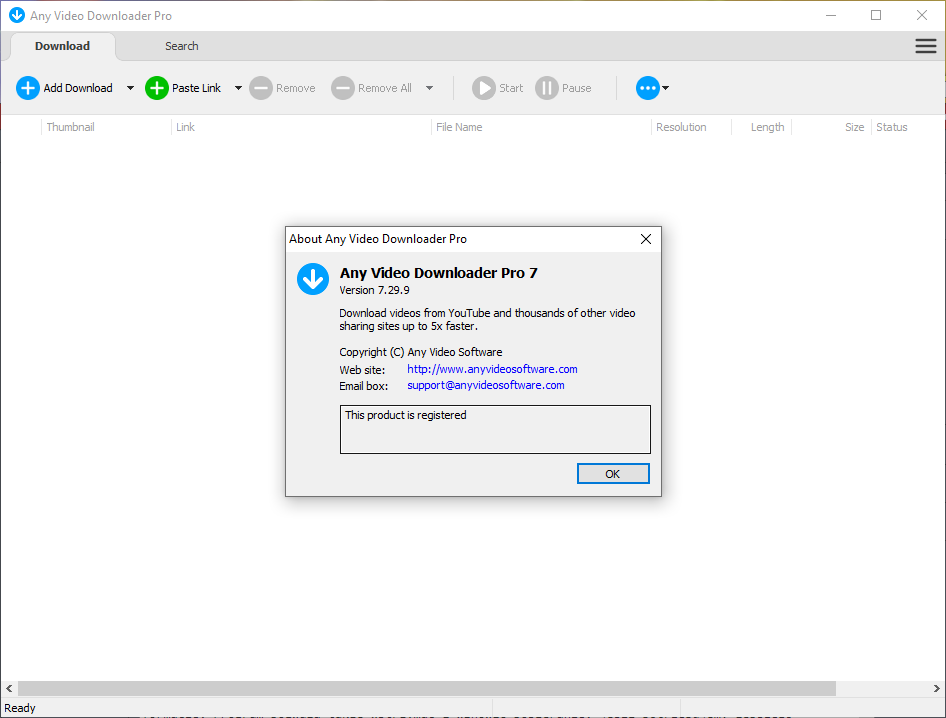
Task: Click the Start play icon
Action: pyautogui.click(x=484, y=88)
